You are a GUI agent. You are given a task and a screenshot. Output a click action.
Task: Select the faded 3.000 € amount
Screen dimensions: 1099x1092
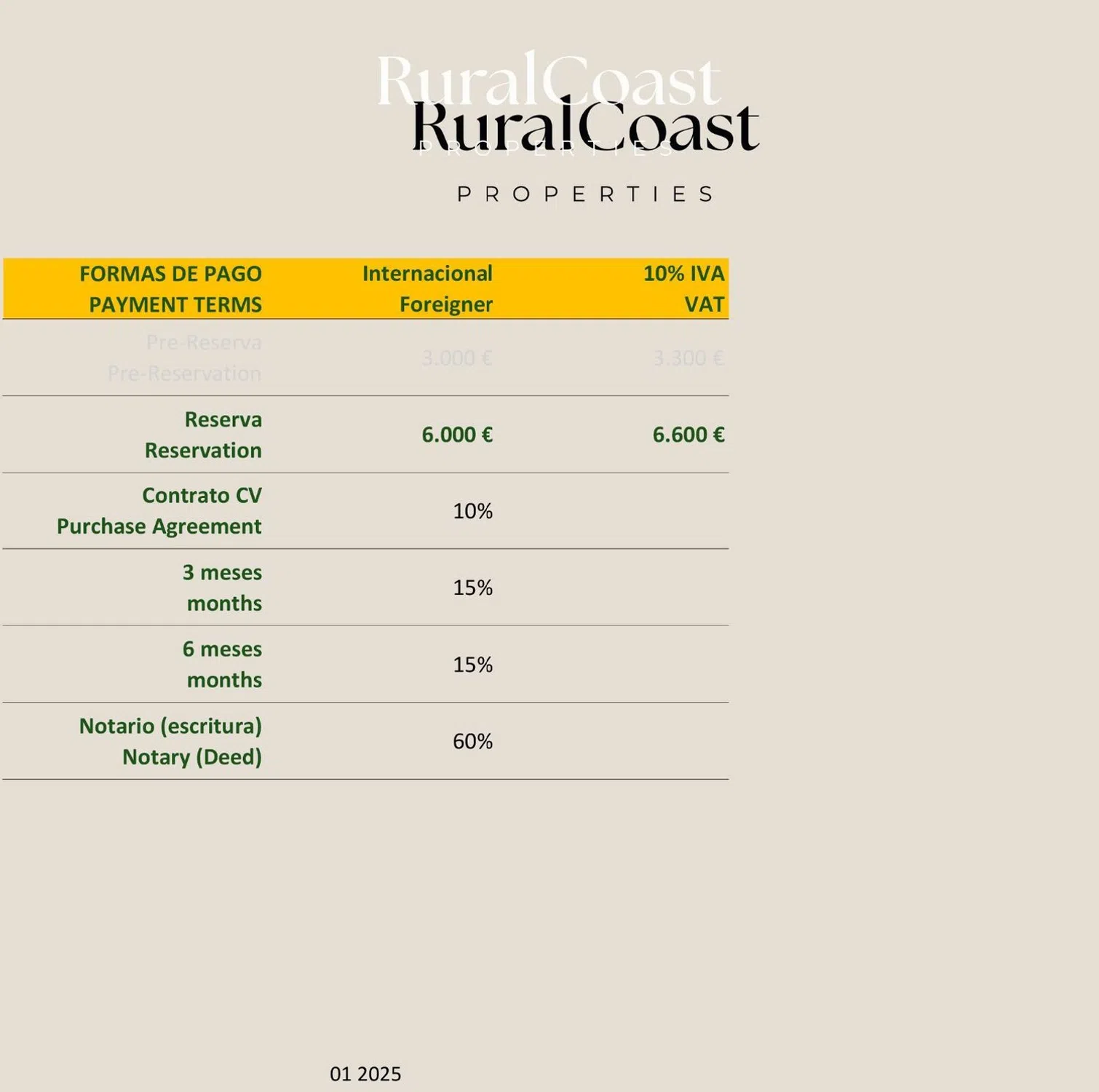[456, 358]
